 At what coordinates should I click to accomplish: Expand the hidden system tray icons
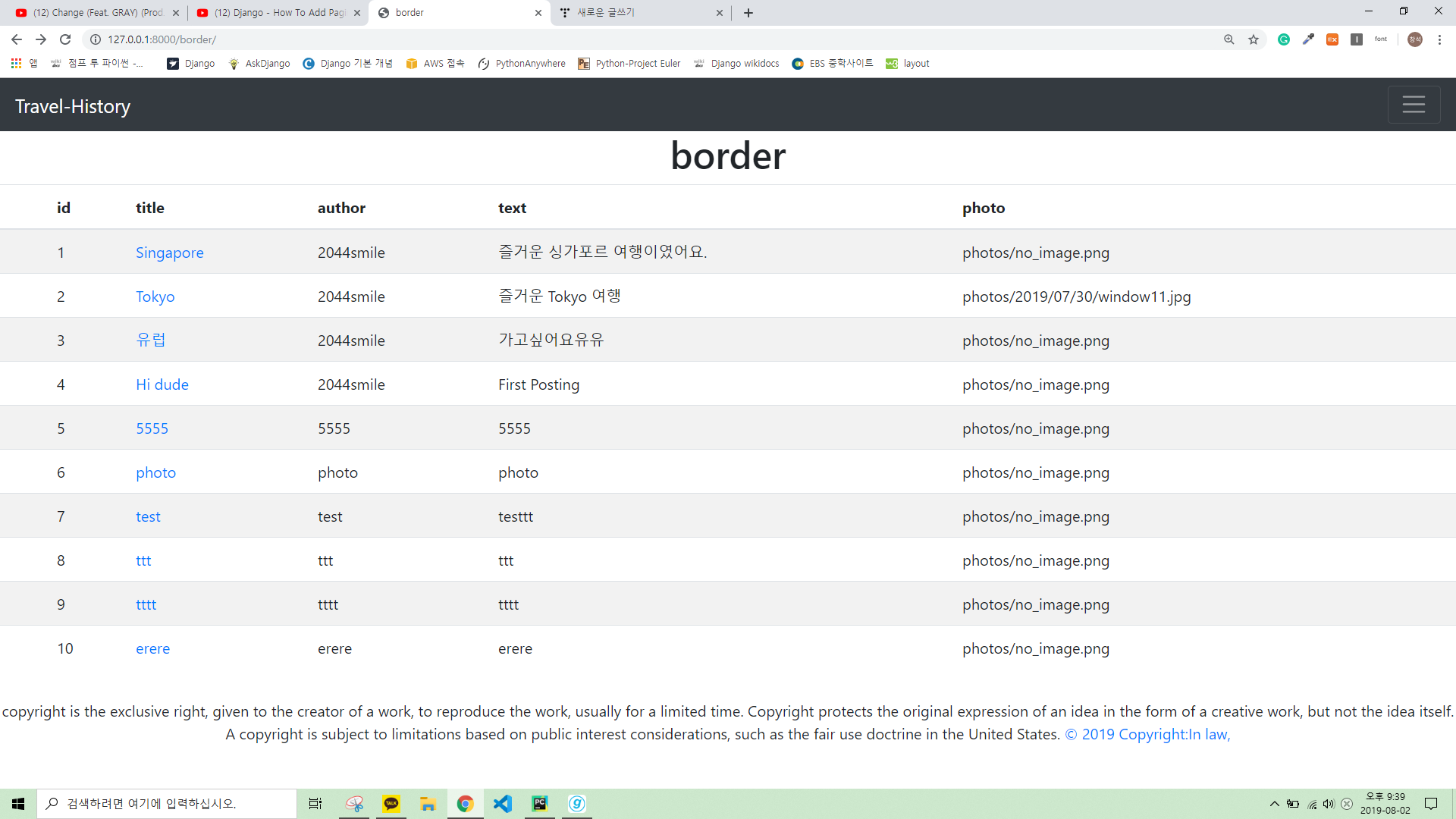point(1275,804)
